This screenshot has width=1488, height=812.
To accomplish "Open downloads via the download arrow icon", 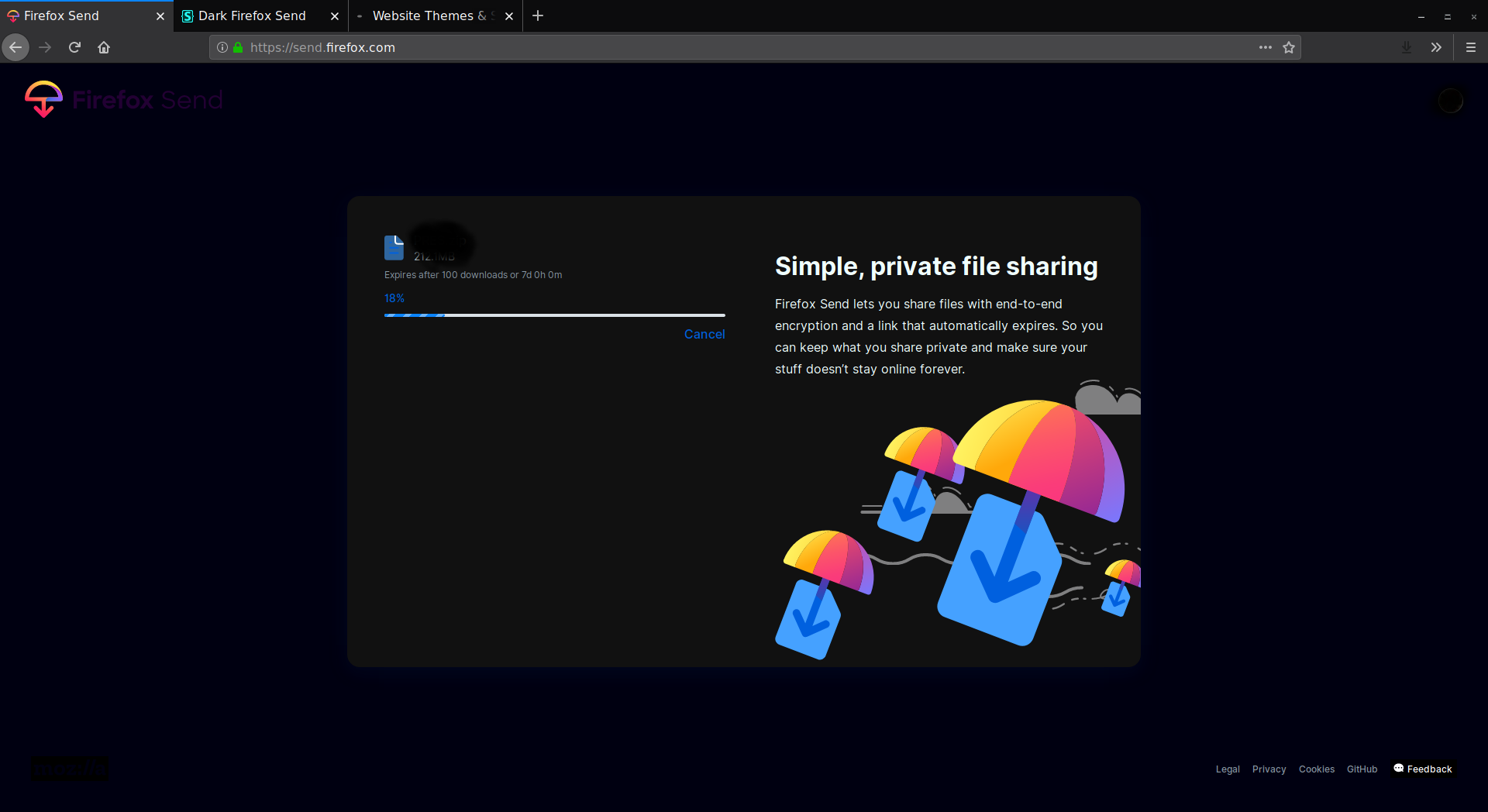I will (1405, 47).
